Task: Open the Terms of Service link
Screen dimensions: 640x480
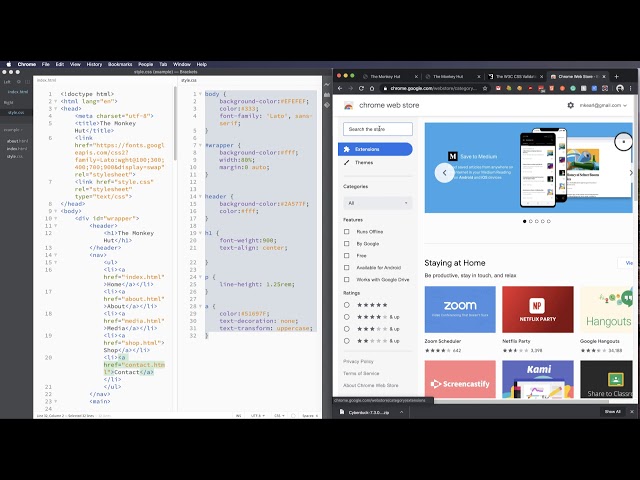Action: tap(361, 373)
